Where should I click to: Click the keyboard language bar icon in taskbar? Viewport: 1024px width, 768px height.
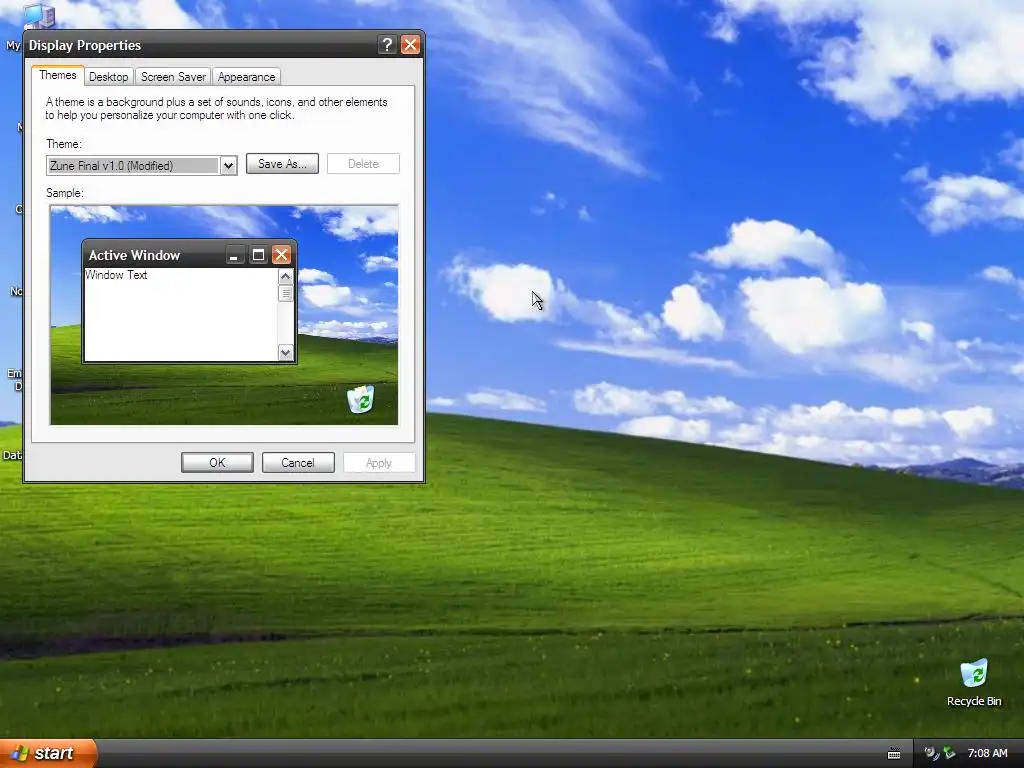pos(894,754)
